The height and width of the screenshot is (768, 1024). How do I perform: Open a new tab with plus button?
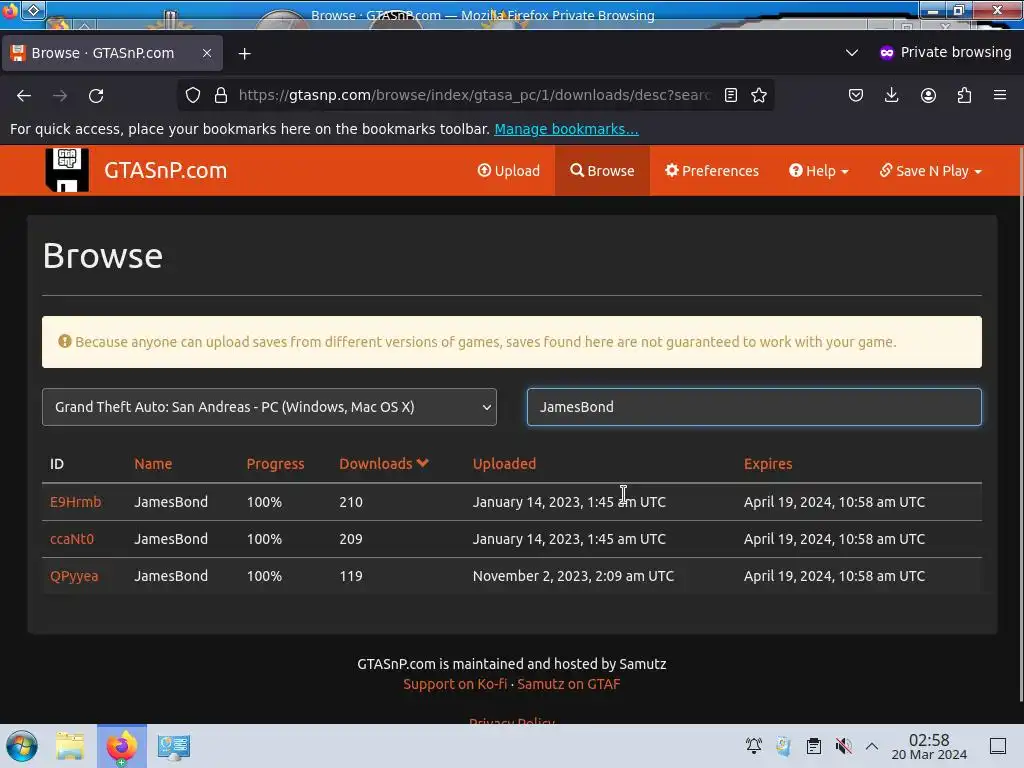point(244,54)
